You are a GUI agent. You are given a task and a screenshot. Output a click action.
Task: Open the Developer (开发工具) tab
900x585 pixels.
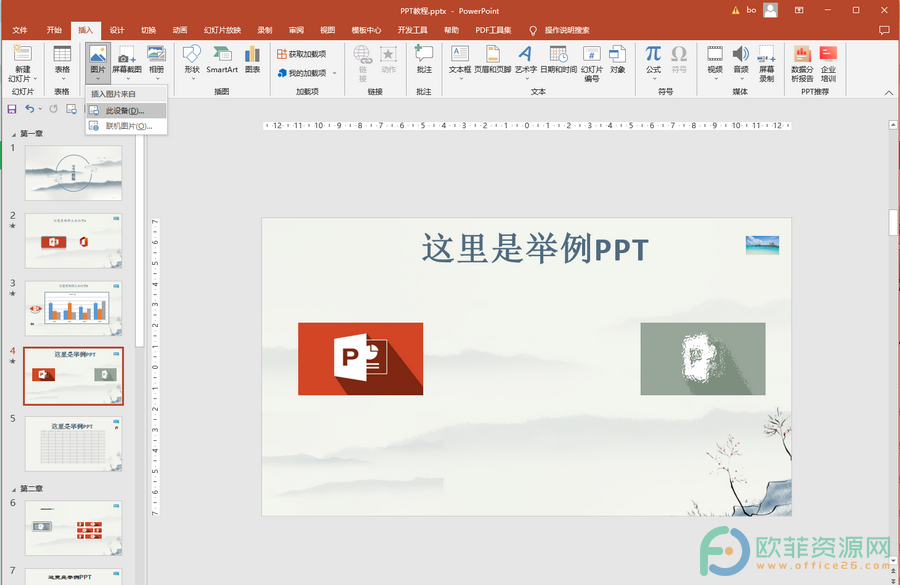(x=413, y=30)
